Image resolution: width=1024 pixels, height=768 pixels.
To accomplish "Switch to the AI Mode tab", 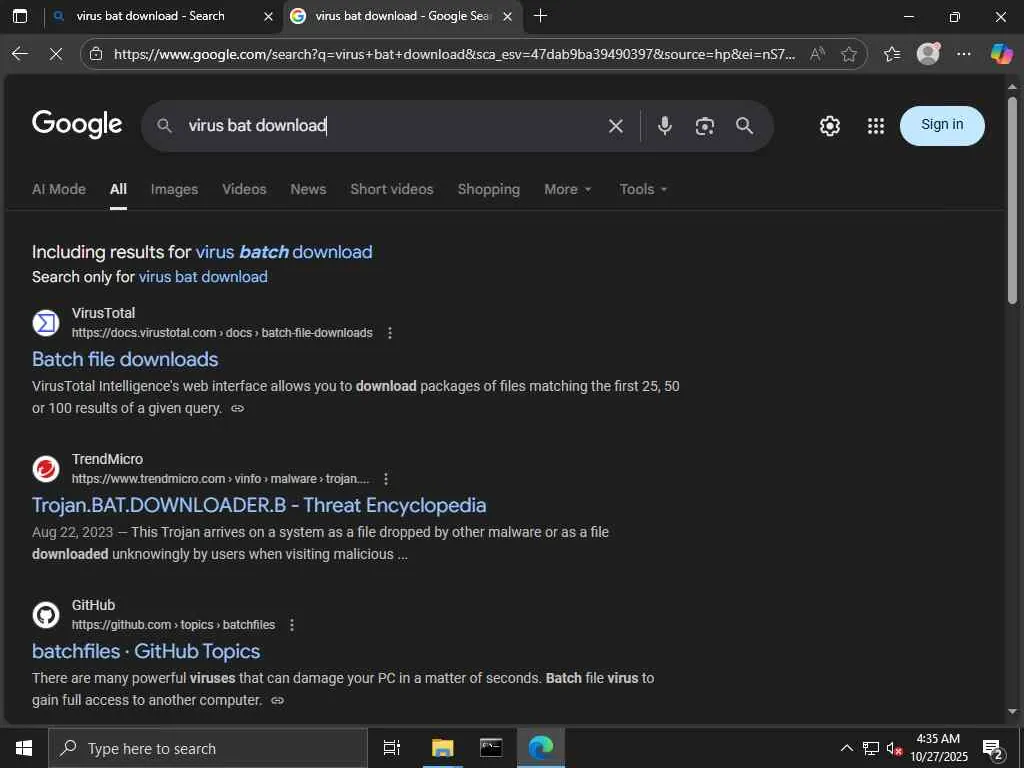I will (59, 189).
